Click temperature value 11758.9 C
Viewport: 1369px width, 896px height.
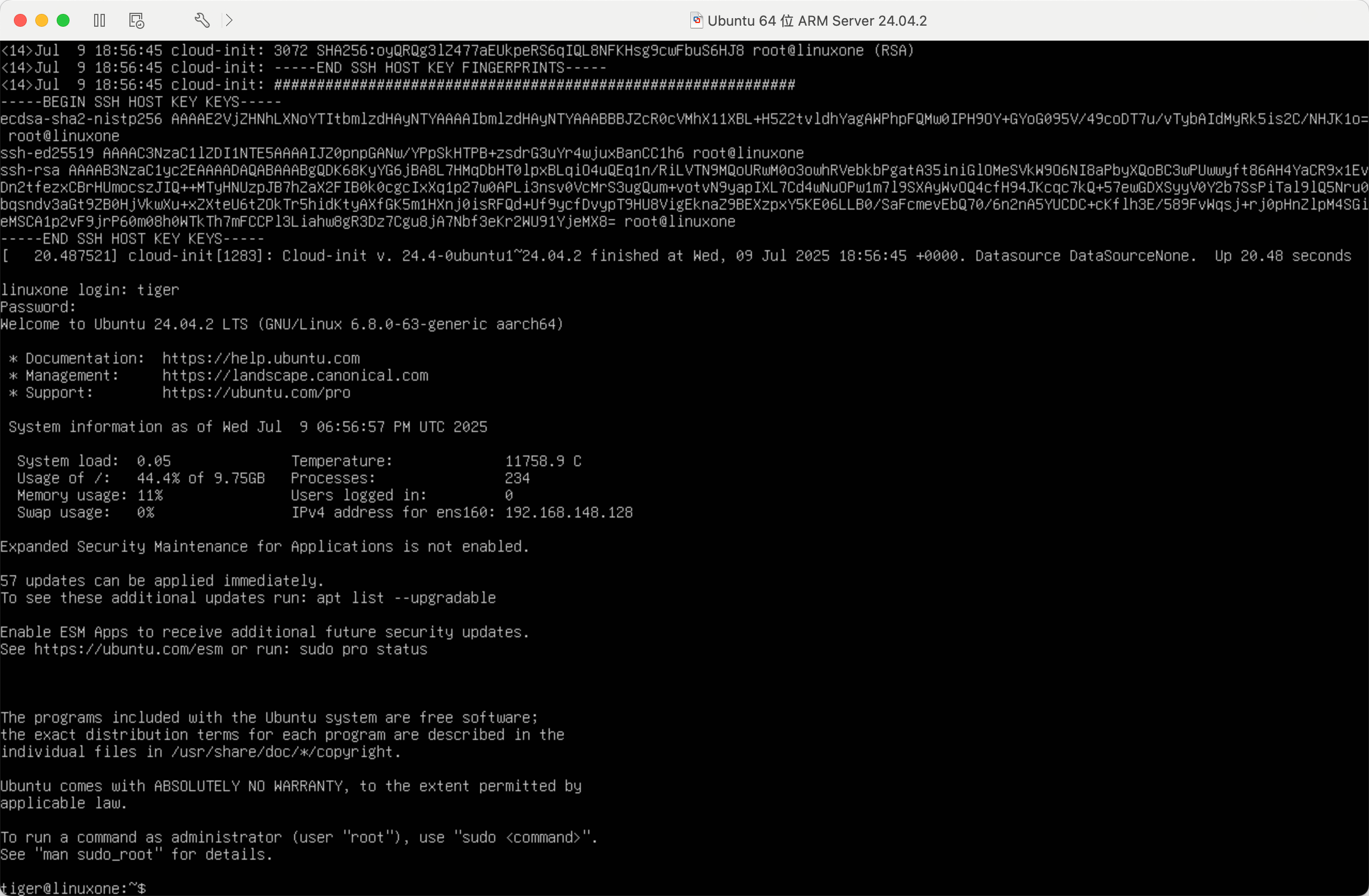click(x=543, y=461)
